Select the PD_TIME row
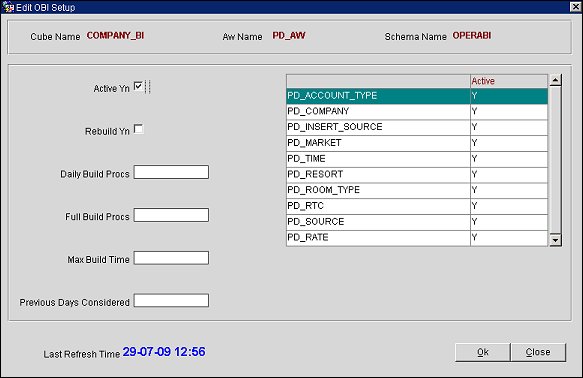Image resolution: width=583 pixels, height=378 pixels. click(417, 159)
